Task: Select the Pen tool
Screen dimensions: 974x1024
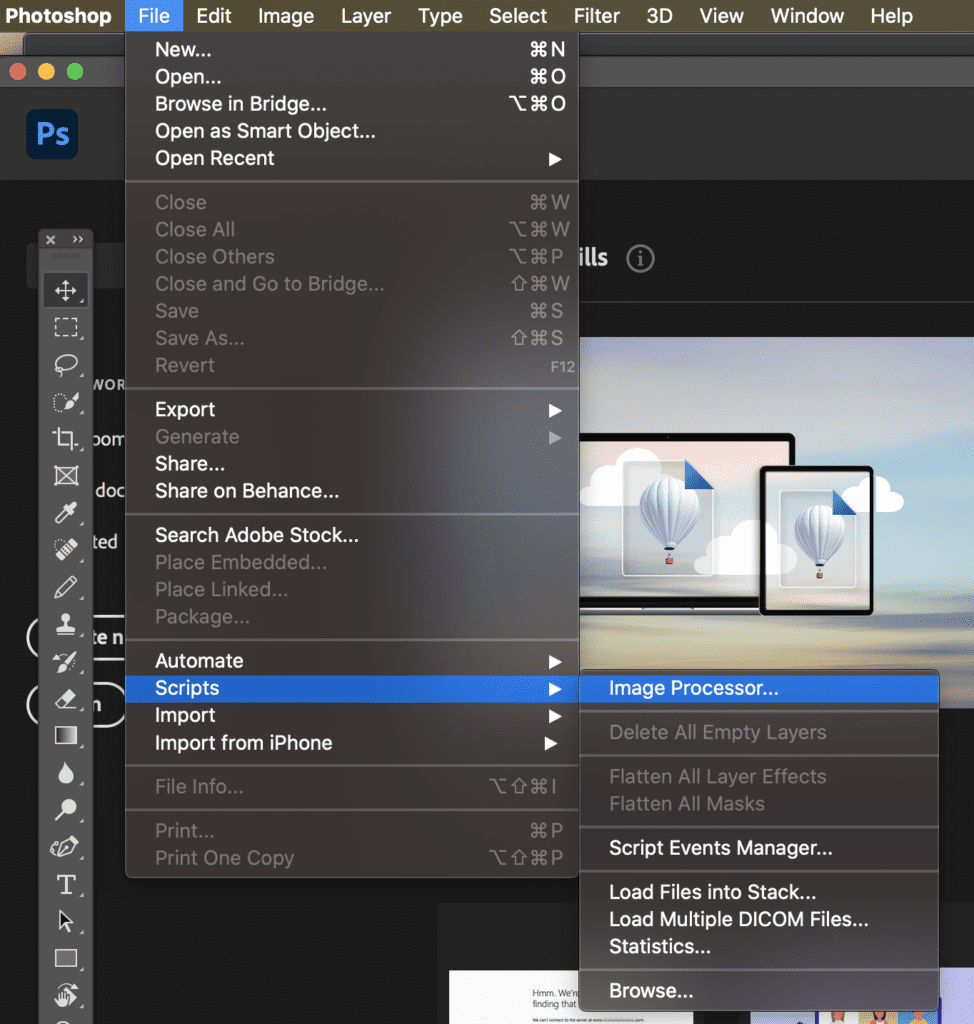Action: pos(65,847)
